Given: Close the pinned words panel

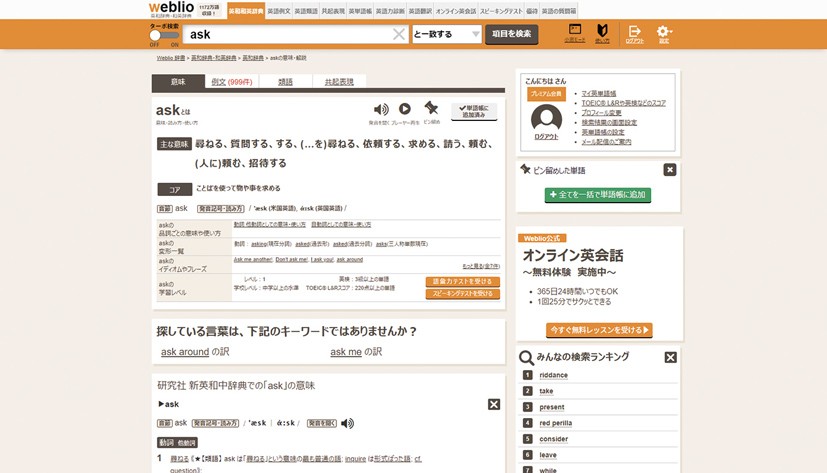Looking at the screenshot, I should (x=670, y=170).
